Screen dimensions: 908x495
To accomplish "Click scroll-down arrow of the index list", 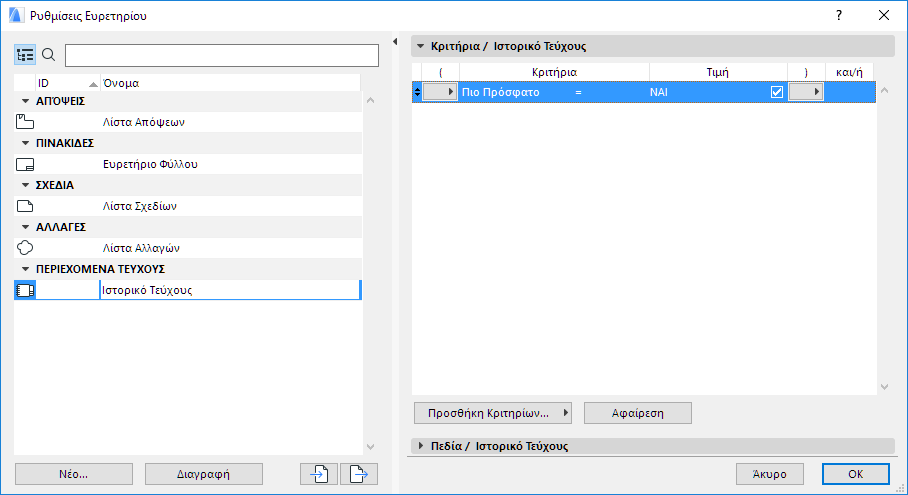I will [371, 447].
